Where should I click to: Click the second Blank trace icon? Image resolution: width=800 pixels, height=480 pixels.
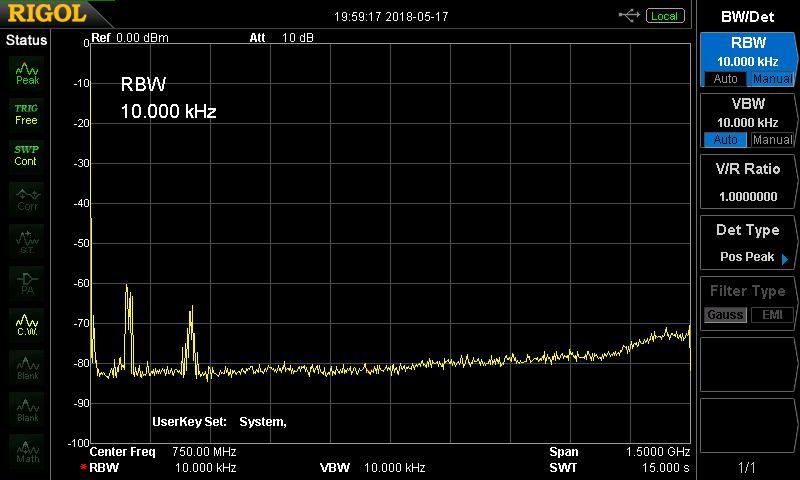pyautogui.click(x=27, y=409)
